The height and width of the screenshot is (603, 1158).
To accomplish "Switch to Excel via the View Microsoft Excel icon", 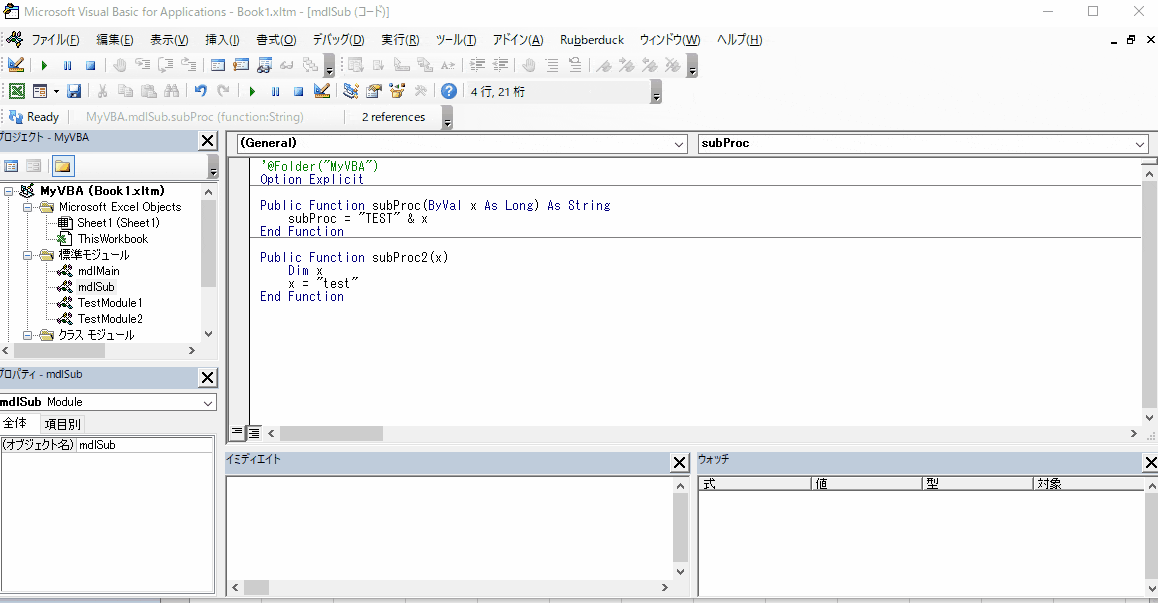I will (15, 91).
